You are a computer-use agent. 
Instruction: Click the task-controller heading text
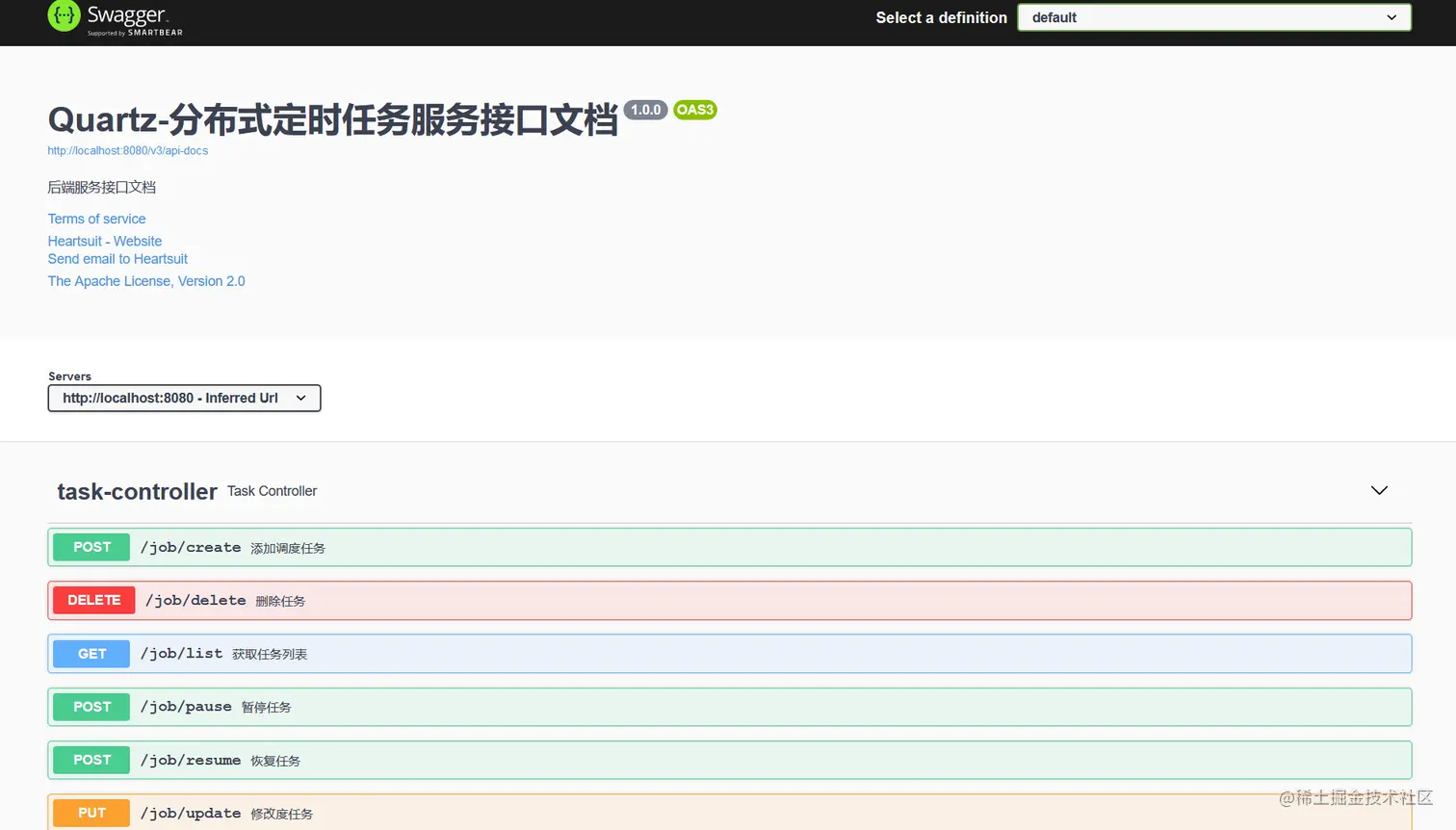click(137, 491)
